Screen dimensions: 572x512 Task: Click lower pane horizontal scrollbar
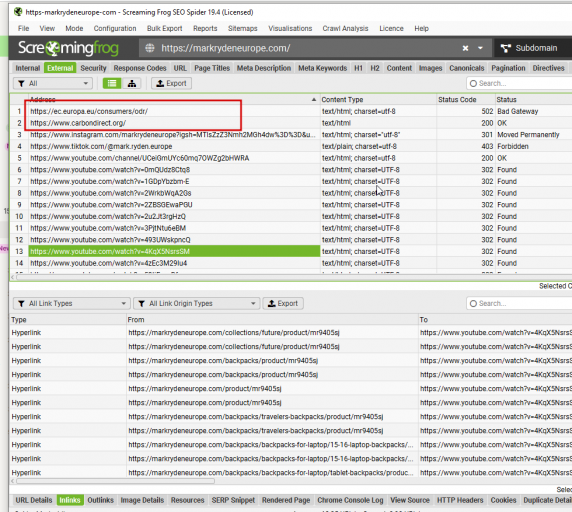click(115, 481)
